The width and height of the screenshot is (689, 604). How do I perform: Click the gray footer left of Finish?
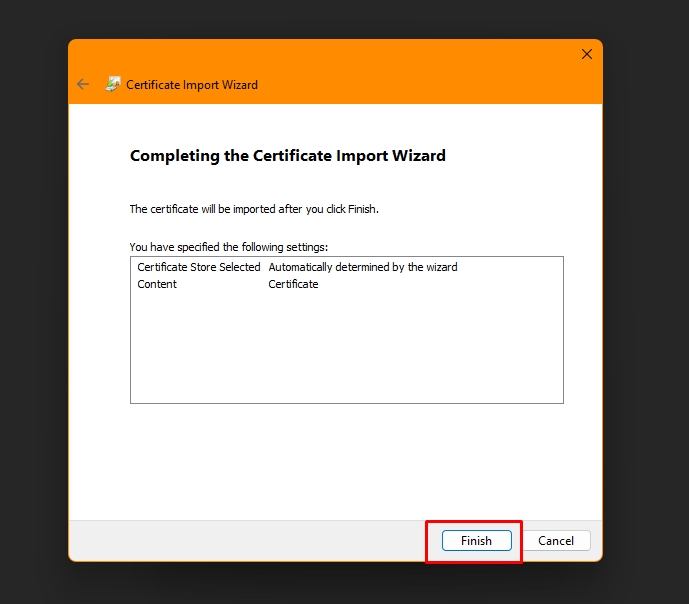pyautogui.click(x=250, y=541)
